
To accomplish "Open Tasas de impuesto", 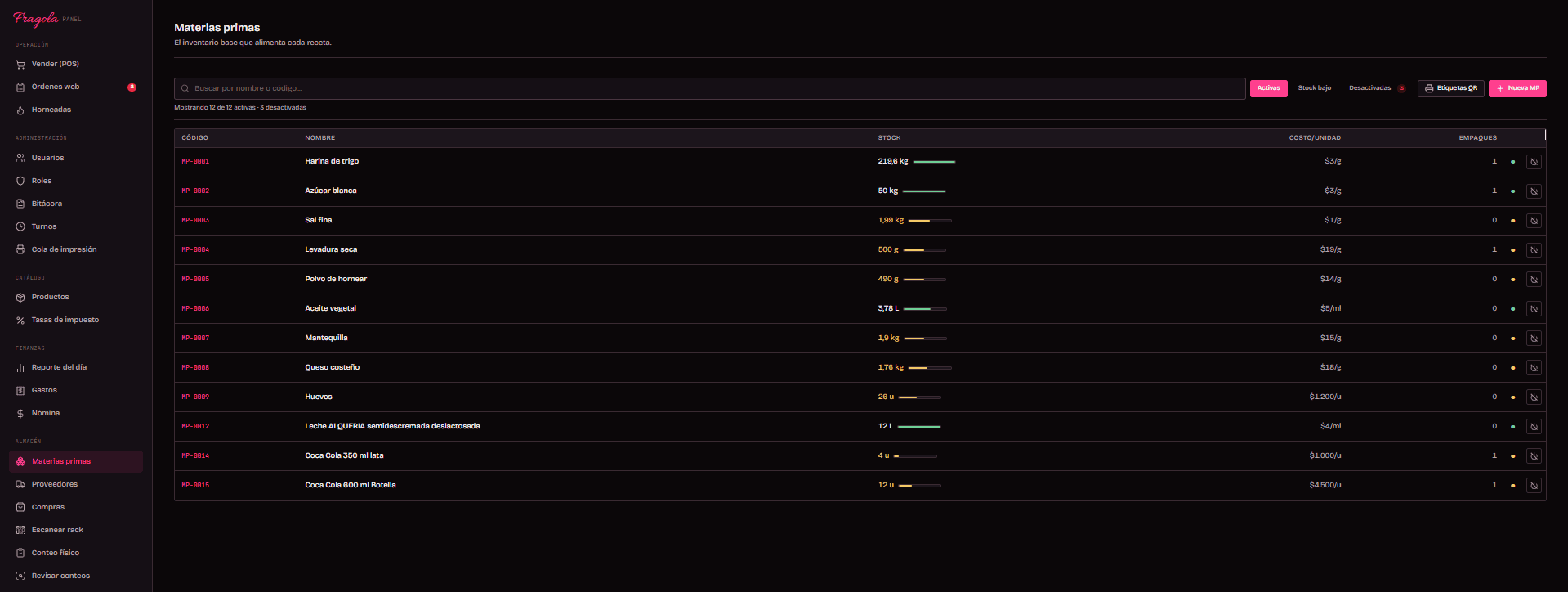I will [x=75, y=320].
